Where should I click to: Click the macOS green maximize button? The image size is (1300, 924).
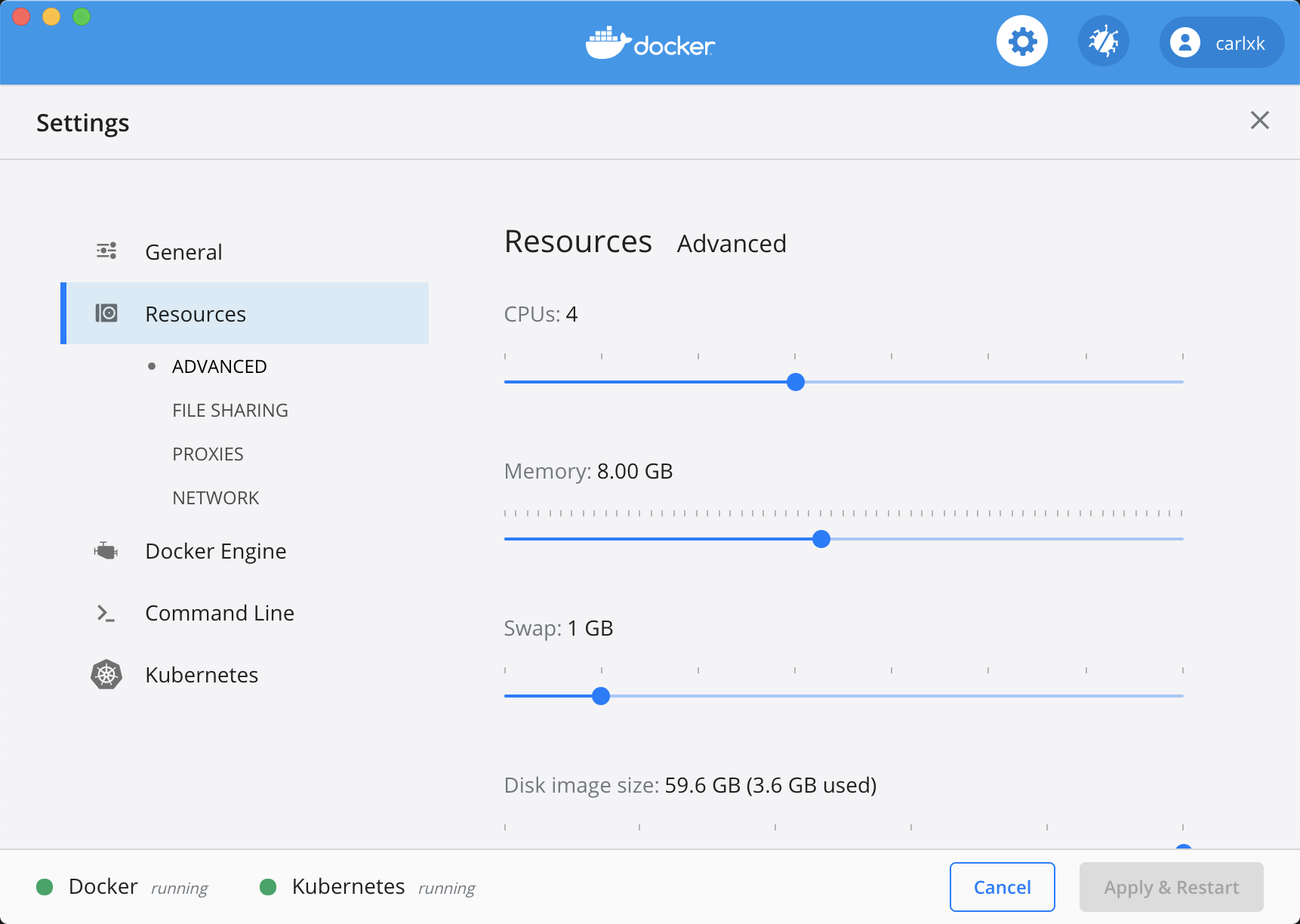coord(82,16)
